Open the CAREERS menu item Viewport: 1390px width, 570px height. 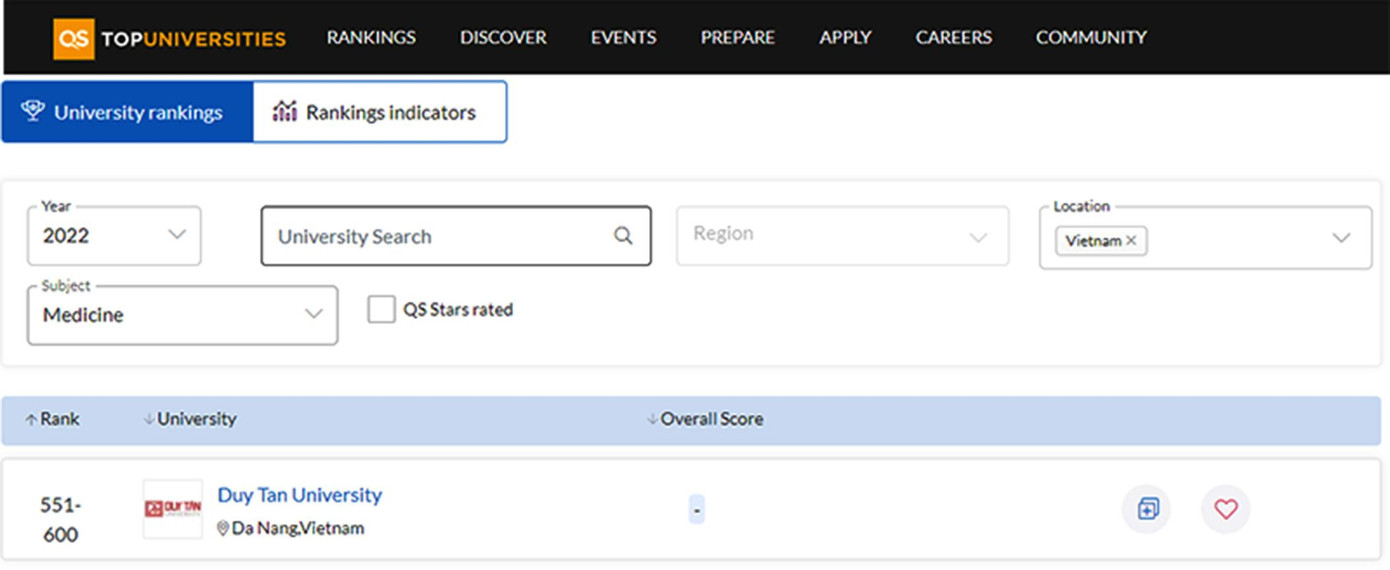point(953,38)
